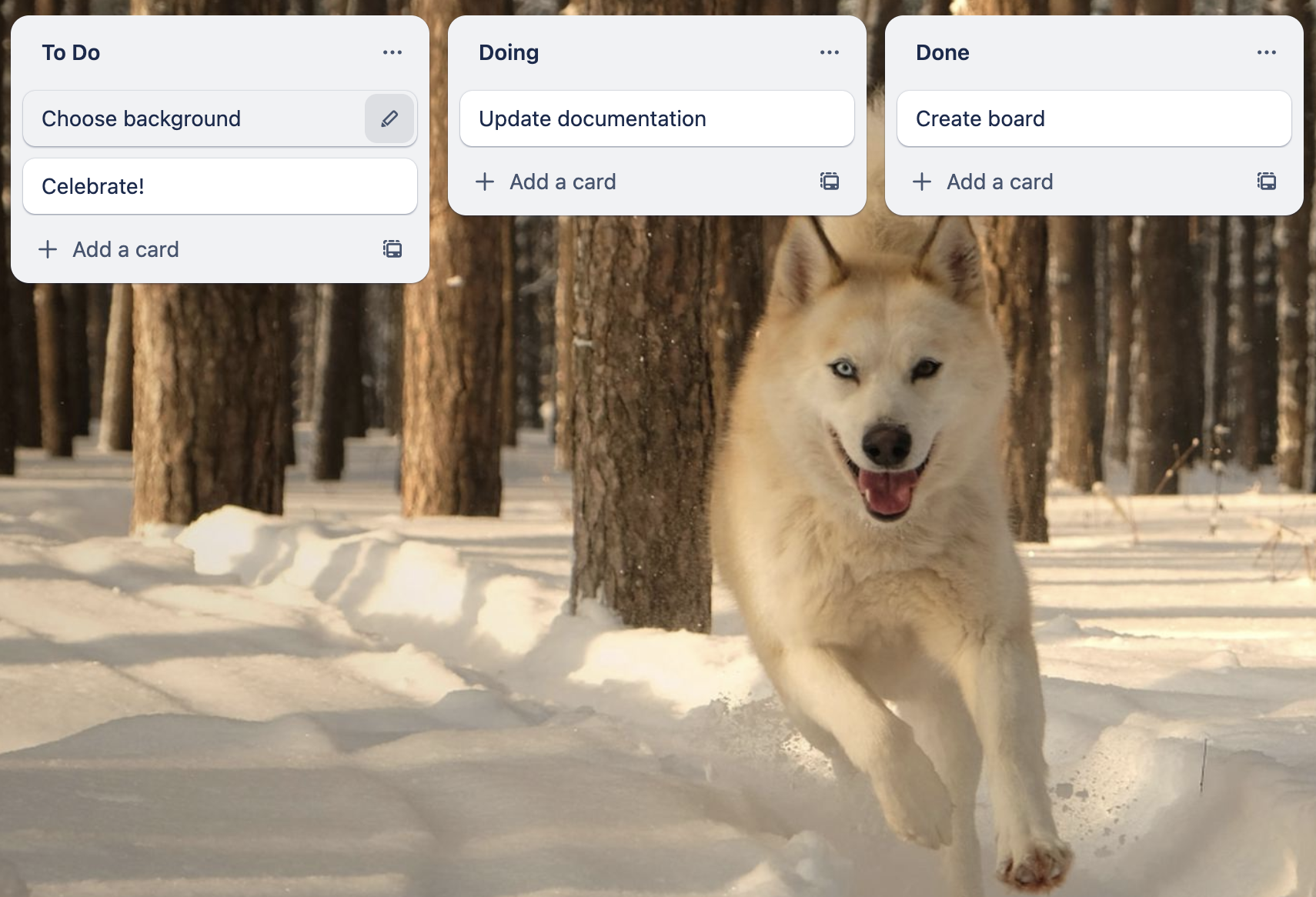Open the Celebrate! card
The height and width of the screenshot is (897, 1316).
(x=220, y=186)
